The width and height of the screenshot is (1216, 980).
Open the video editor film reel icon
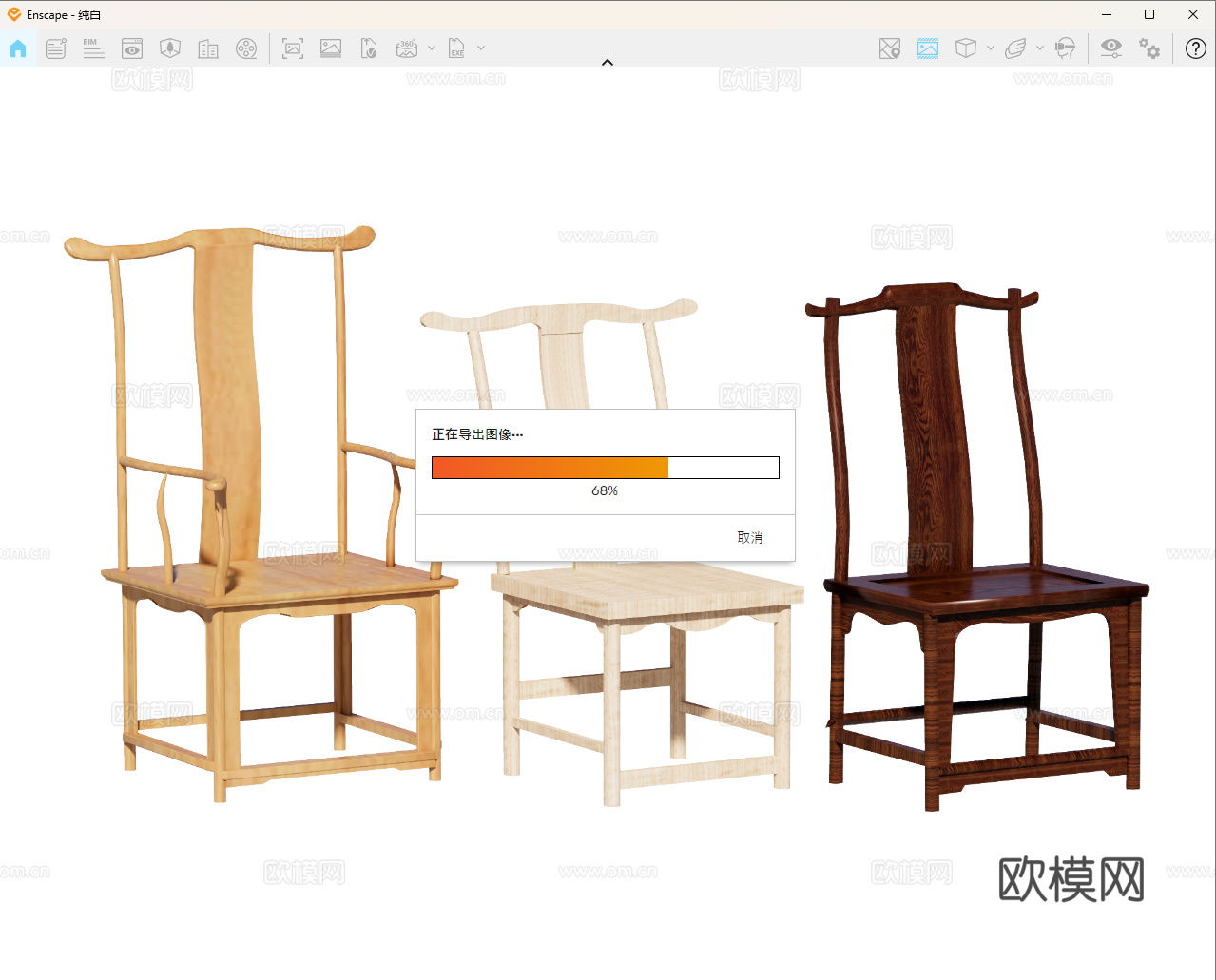pos(246,48)
